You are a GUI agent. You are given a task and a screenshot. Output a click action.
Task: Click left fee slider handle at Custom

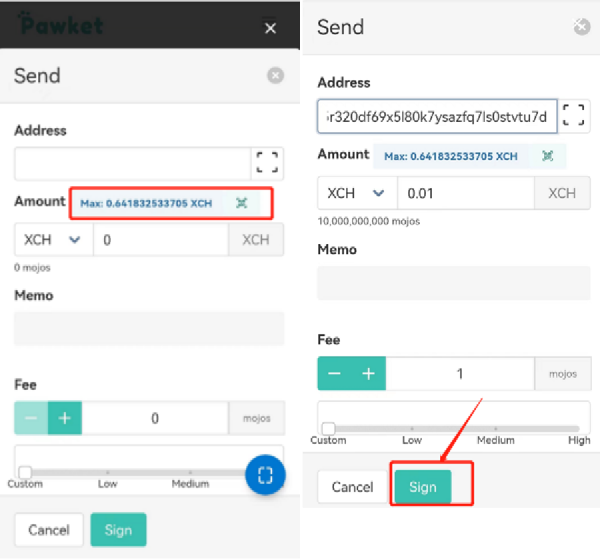pos(25,472)
